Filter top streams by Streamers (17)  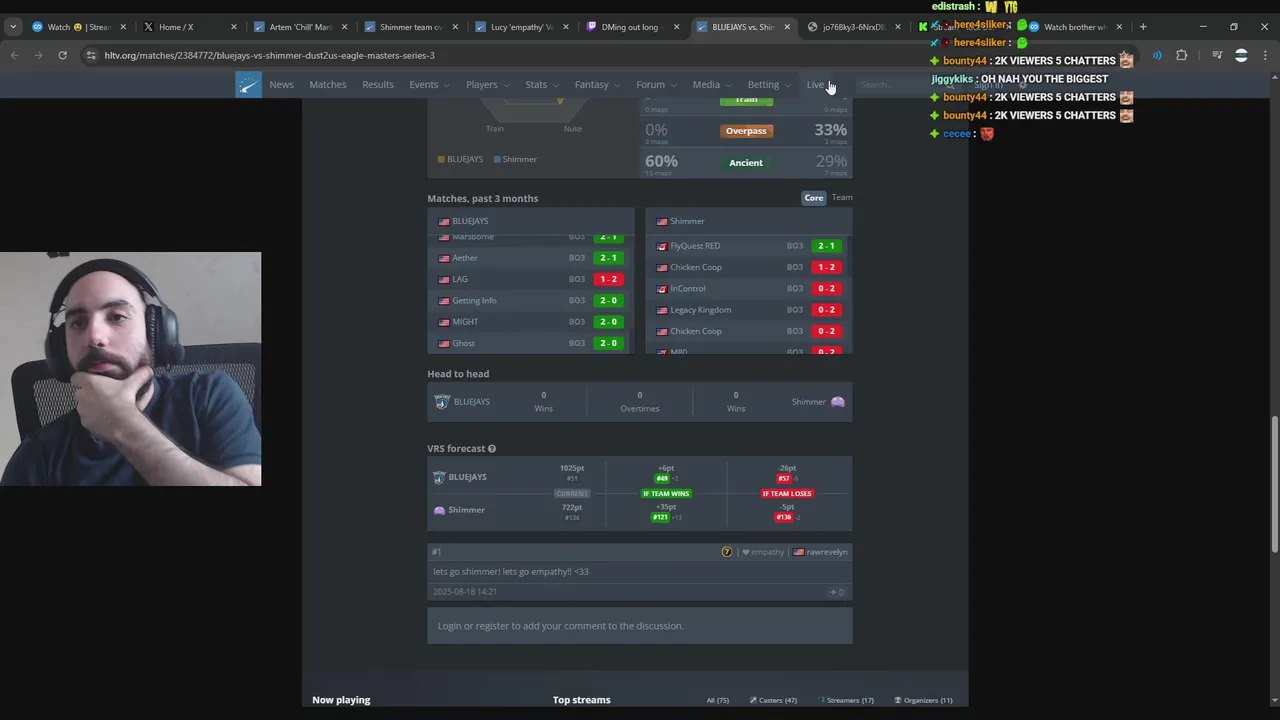tap(846, 700)
